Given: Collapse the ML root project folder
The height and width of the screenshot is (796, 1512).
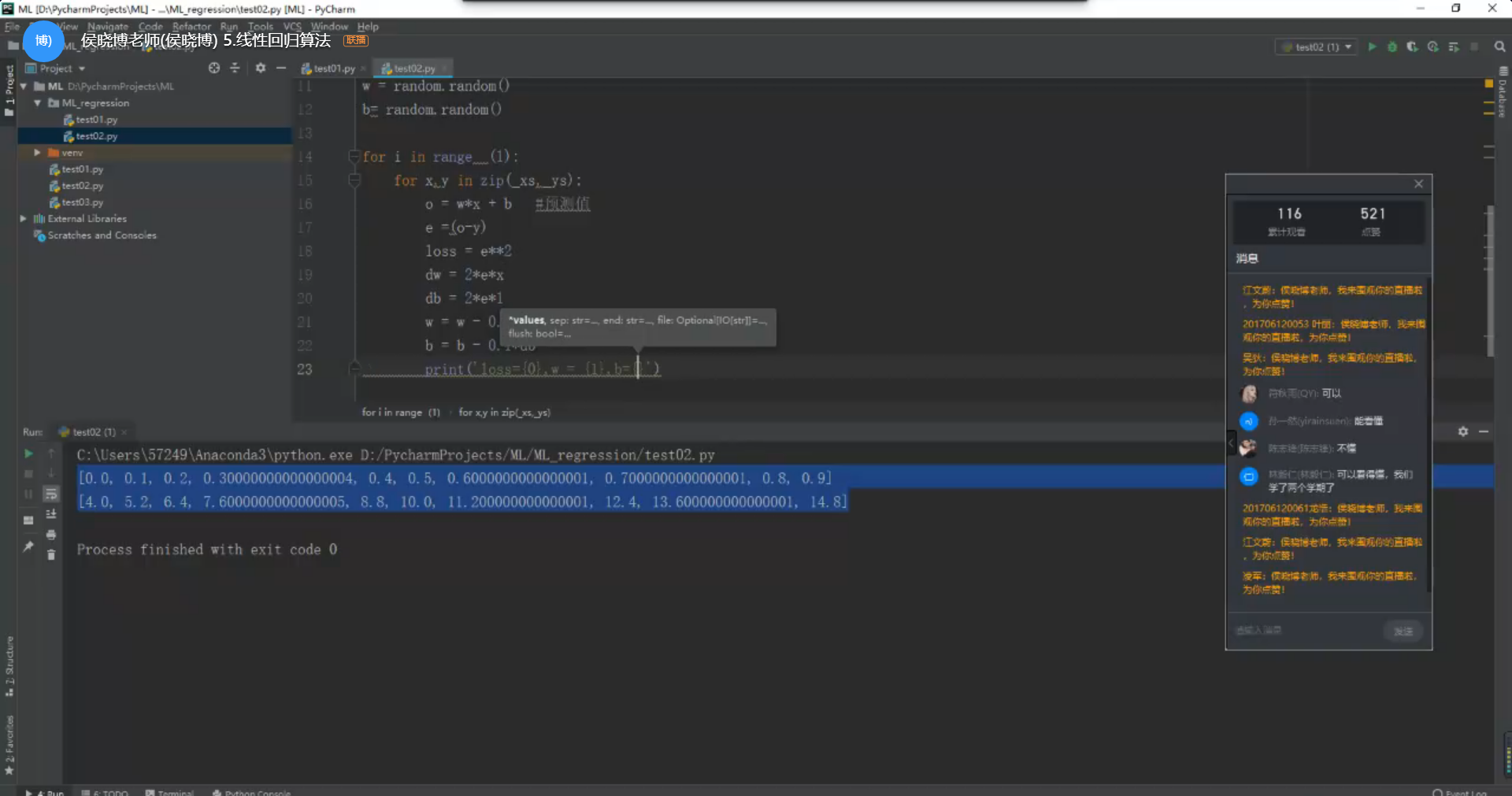Looking at the screenshot, I should pos(24,87).
